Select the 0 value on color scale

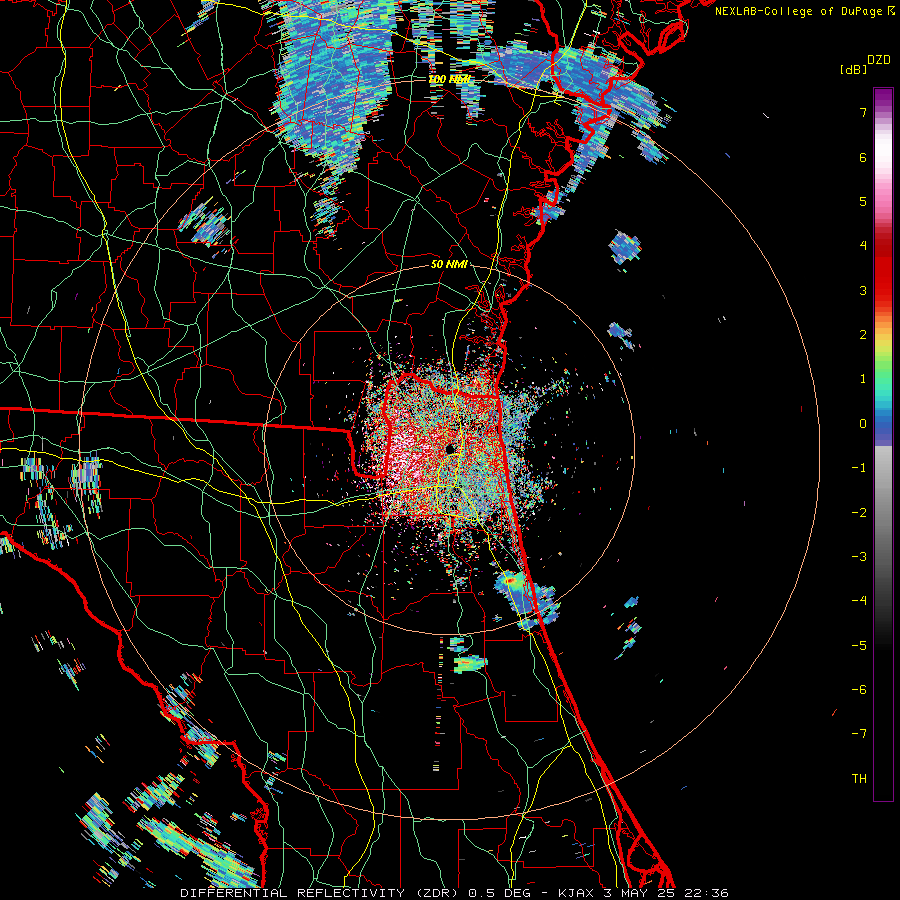pyautogui.click(x=863, y=424)
